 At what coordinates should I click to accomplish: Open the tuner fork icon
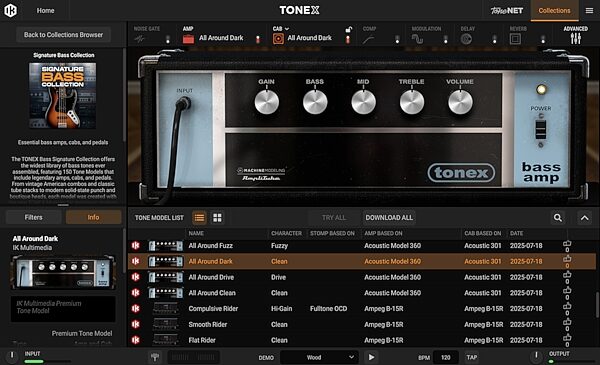pyautogui.click(x=155, y=357)
